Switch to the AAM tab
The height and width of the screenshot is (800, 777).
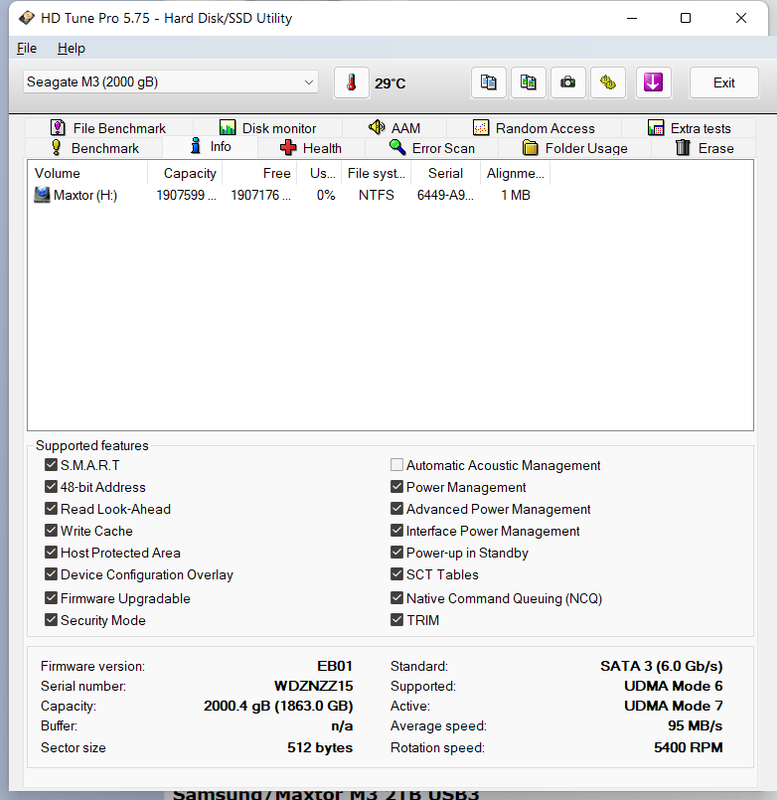click(394, 128)
